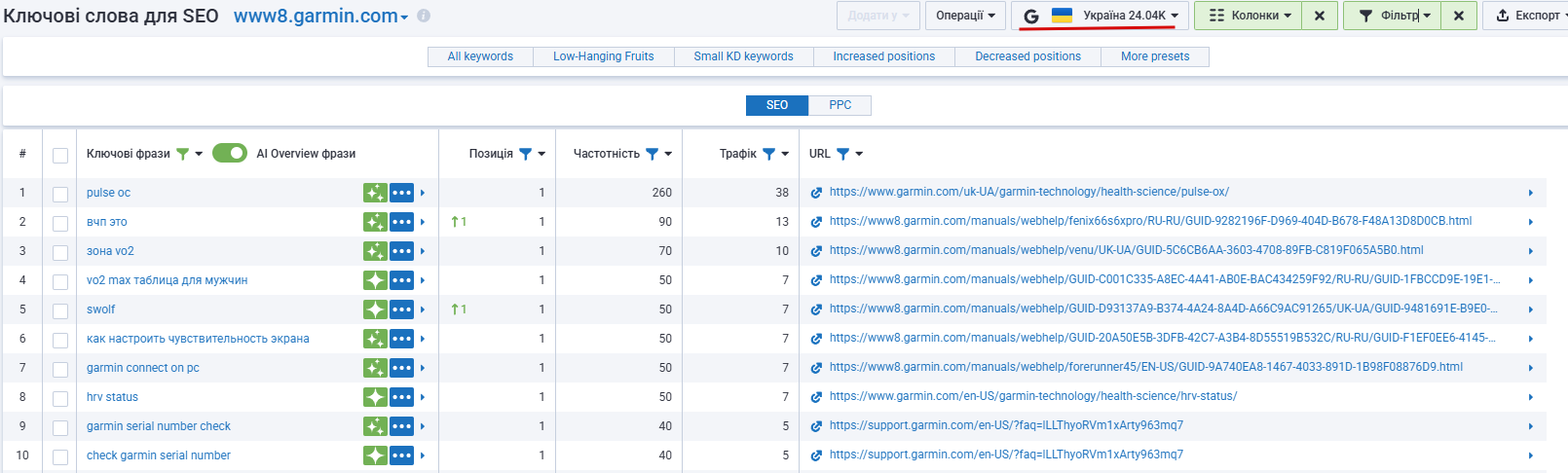The height and width of the screenshot is (473, 1568).
Task: Click three-dots menu for 'vo2 max таблица для мужчин'
Action: click(x=402, y=280)
